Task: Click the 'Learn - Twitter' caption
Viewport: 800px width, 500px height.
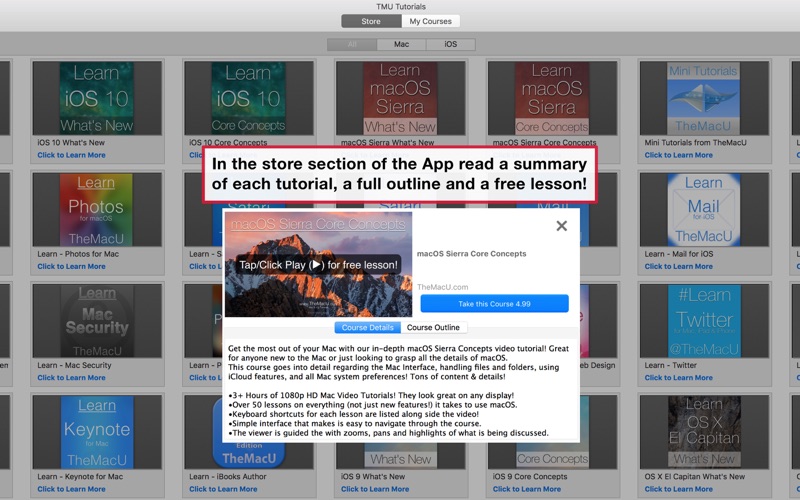Action: 670,365
